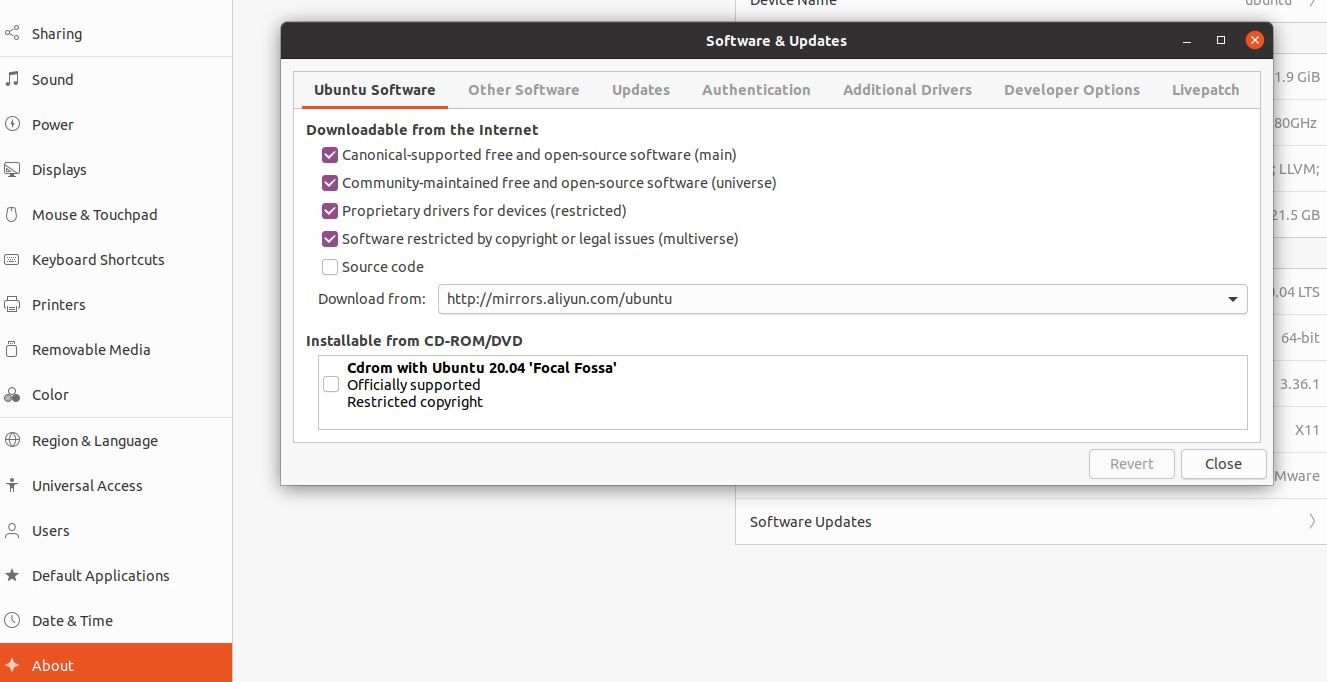The height and width of the screenshot is (682, 1327).
Task: Click the Power icon in sidebar
Action: 12,124
